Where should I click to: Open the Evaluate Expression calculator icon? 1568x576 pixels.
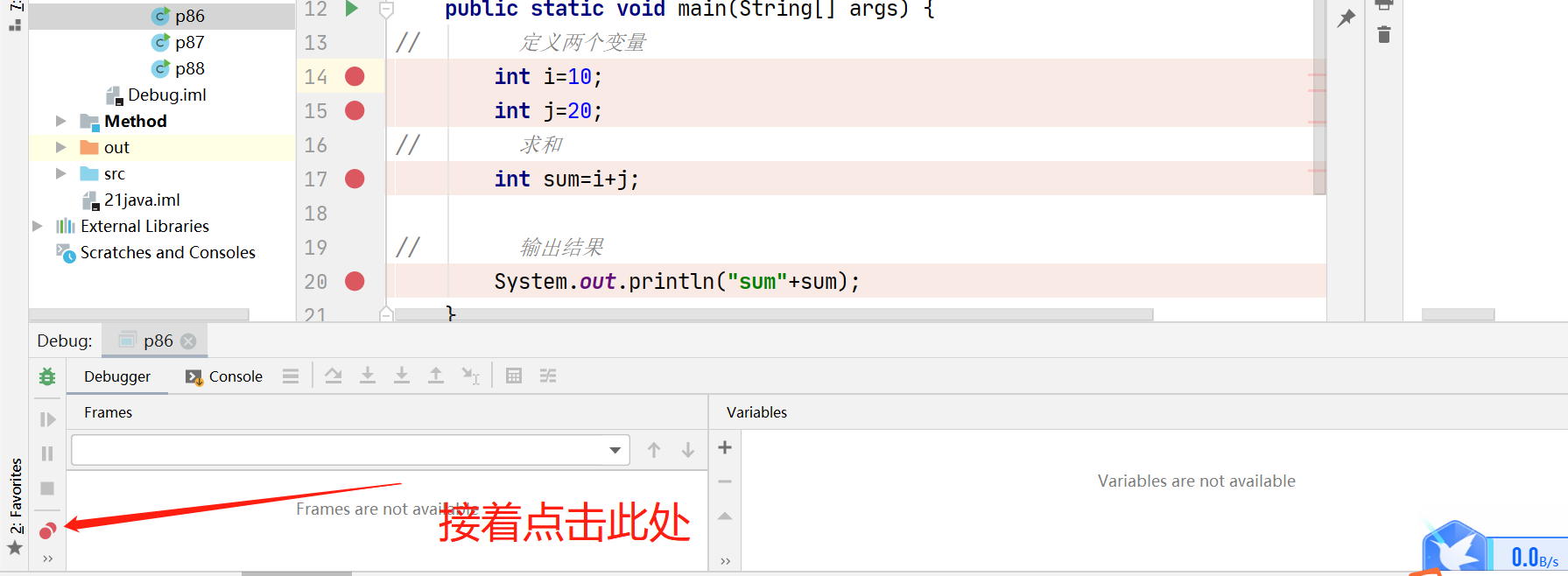coord(514,376)
